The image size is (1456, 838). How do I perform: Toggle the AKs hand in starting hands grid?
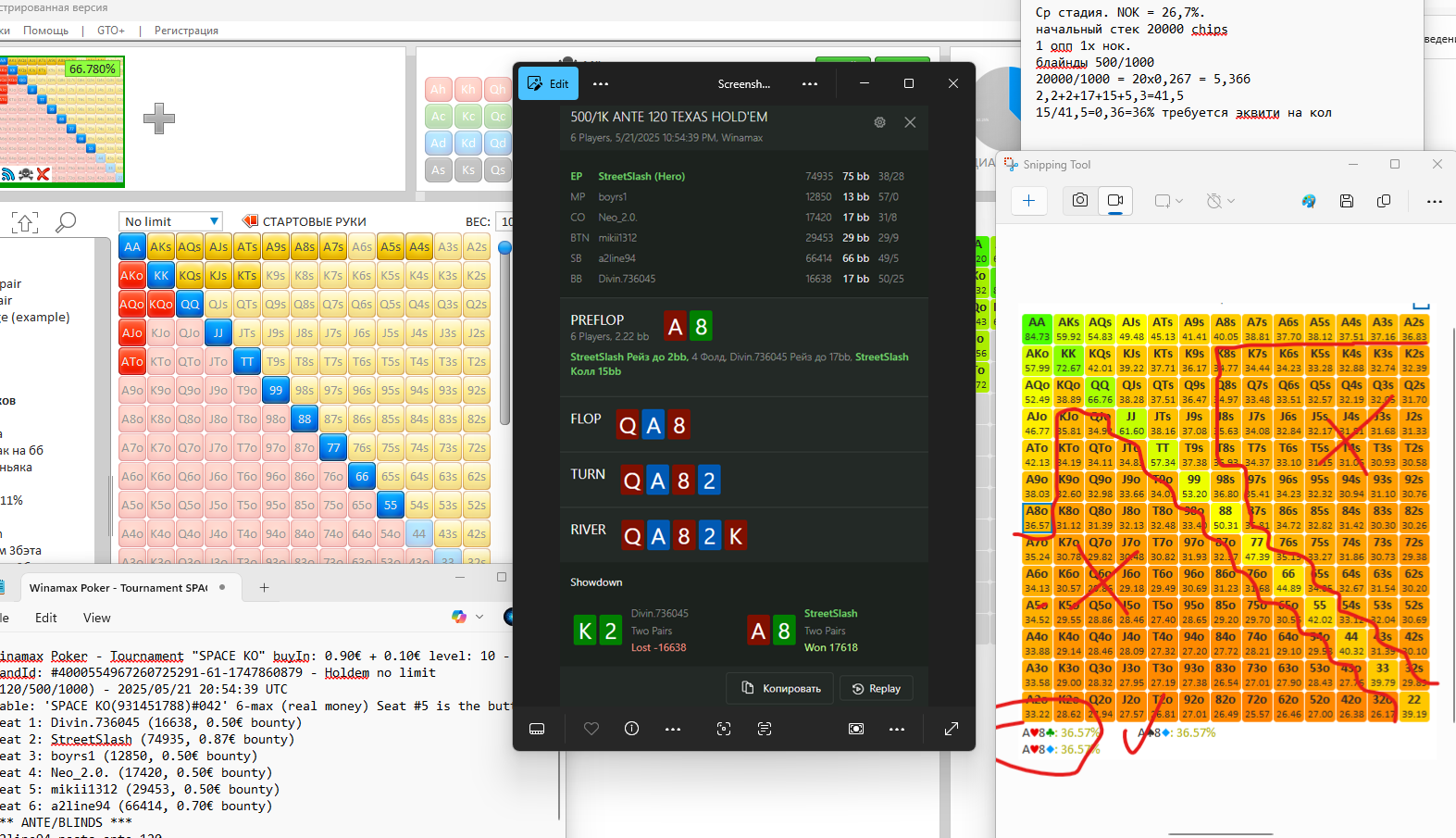161,247
